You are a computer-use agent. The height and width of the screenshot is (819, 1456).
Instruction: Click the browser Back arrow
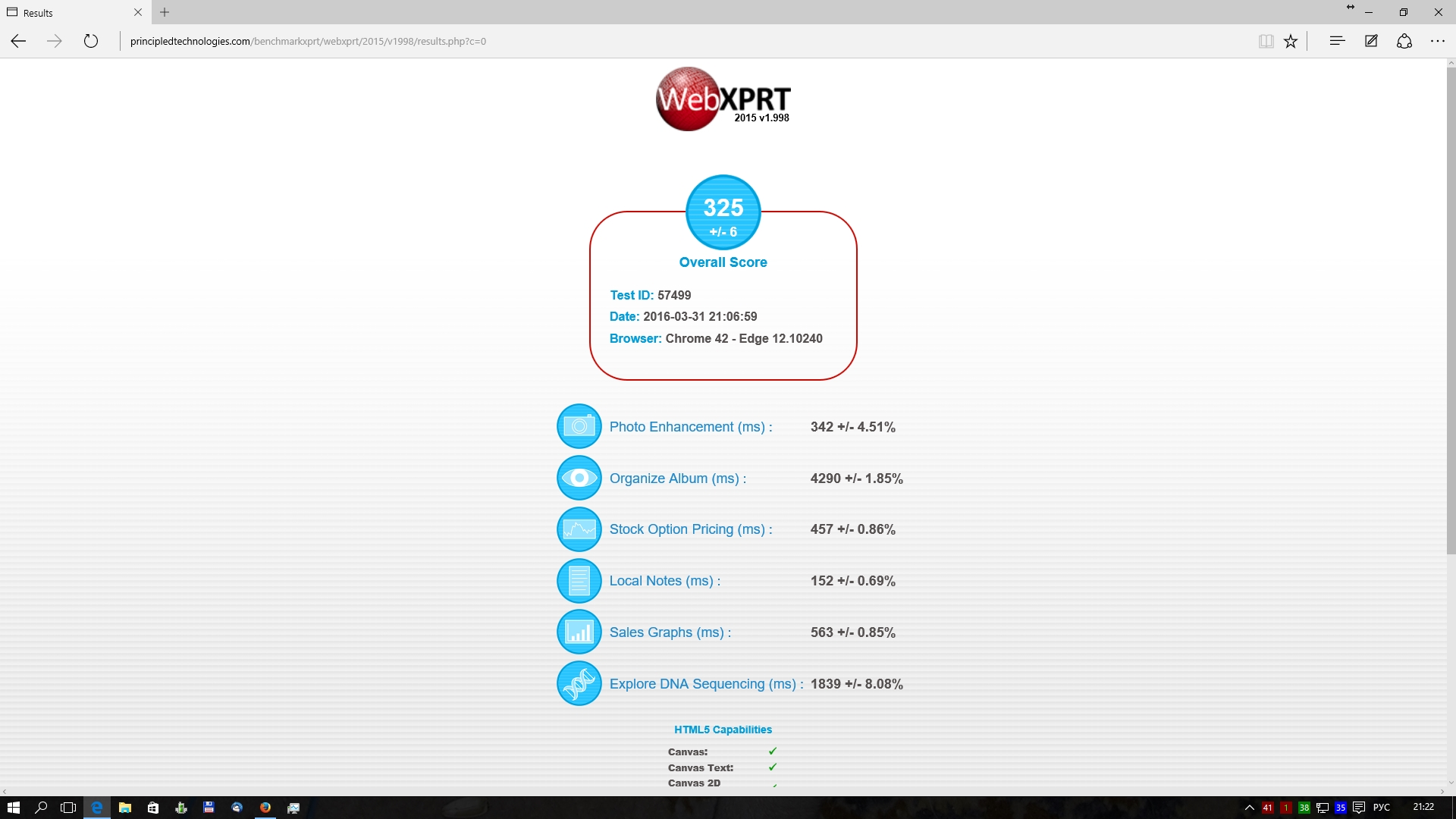click(x=18, y=42)
